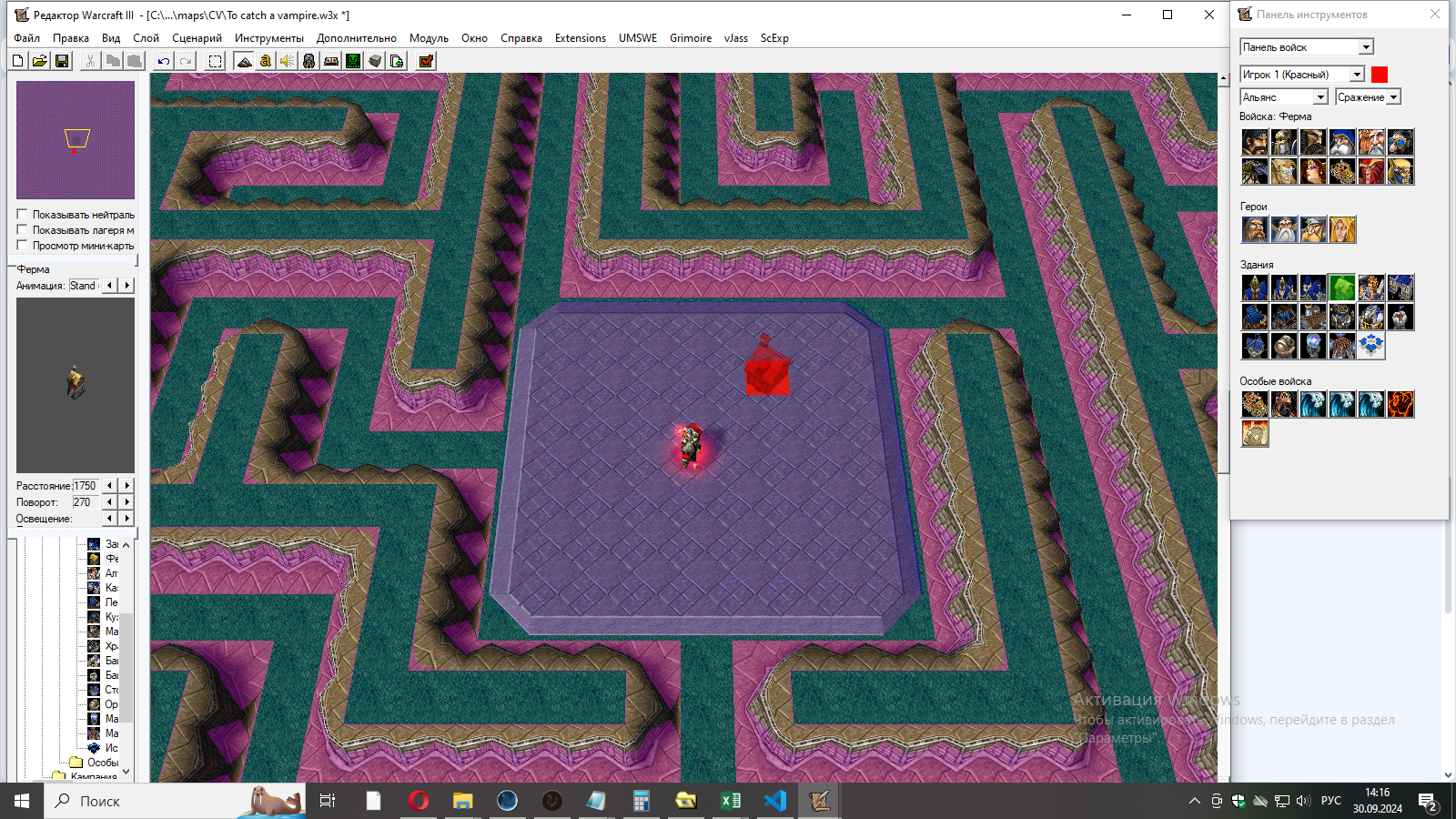Toggle the 'Показывать нейтраль' checkbox
The height and width of the screenshot is (819, 1456).
tap(22, 215)
